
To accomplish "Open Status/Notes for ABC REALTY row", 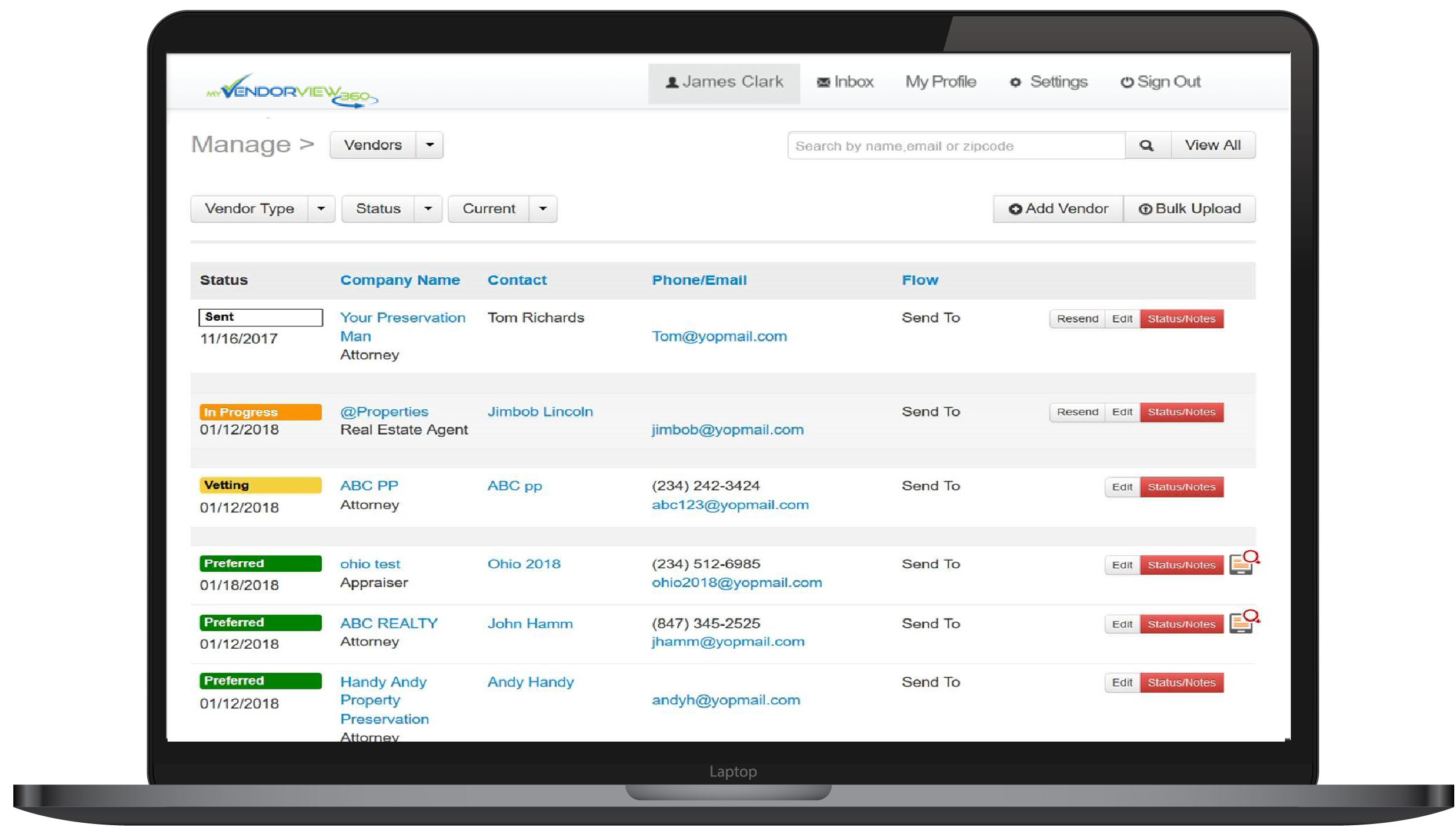I will click(1182, 624).
